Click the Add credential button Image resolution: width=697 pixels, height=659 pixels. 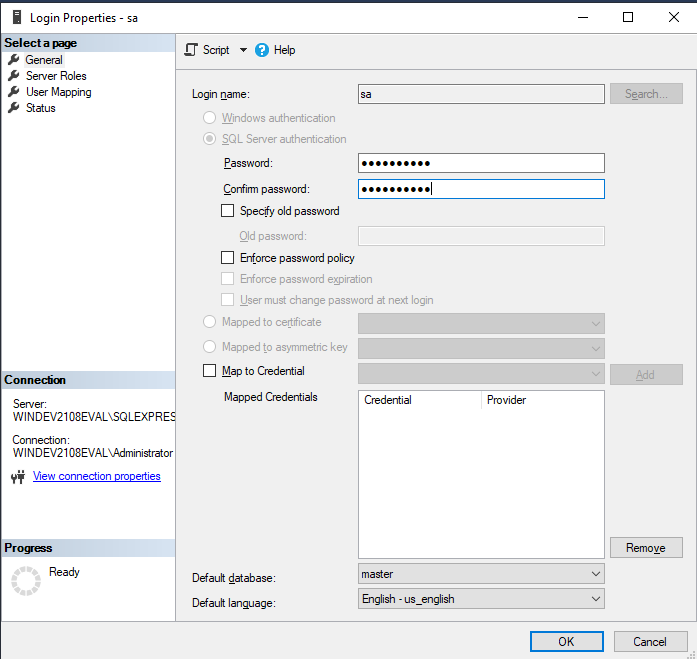point(646,375)
